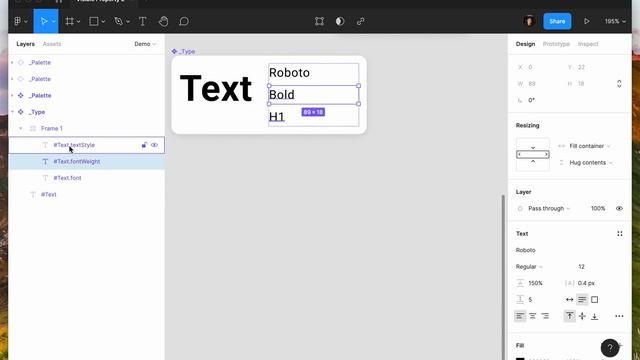Select the Move tool

point(44,21)
